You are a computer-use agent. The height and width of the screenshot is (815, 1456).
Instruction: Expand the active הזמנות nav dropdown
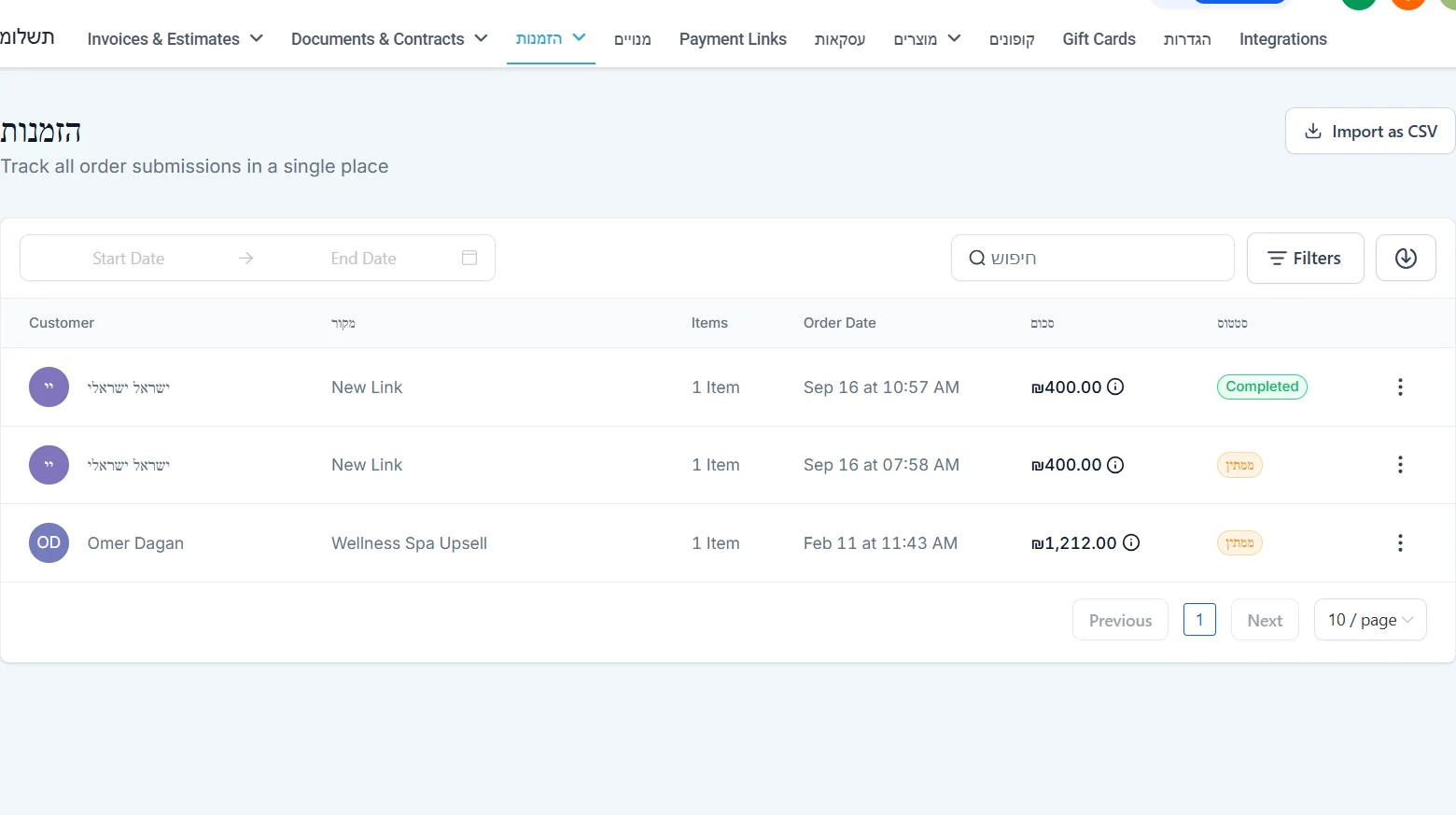click(551, 38)
